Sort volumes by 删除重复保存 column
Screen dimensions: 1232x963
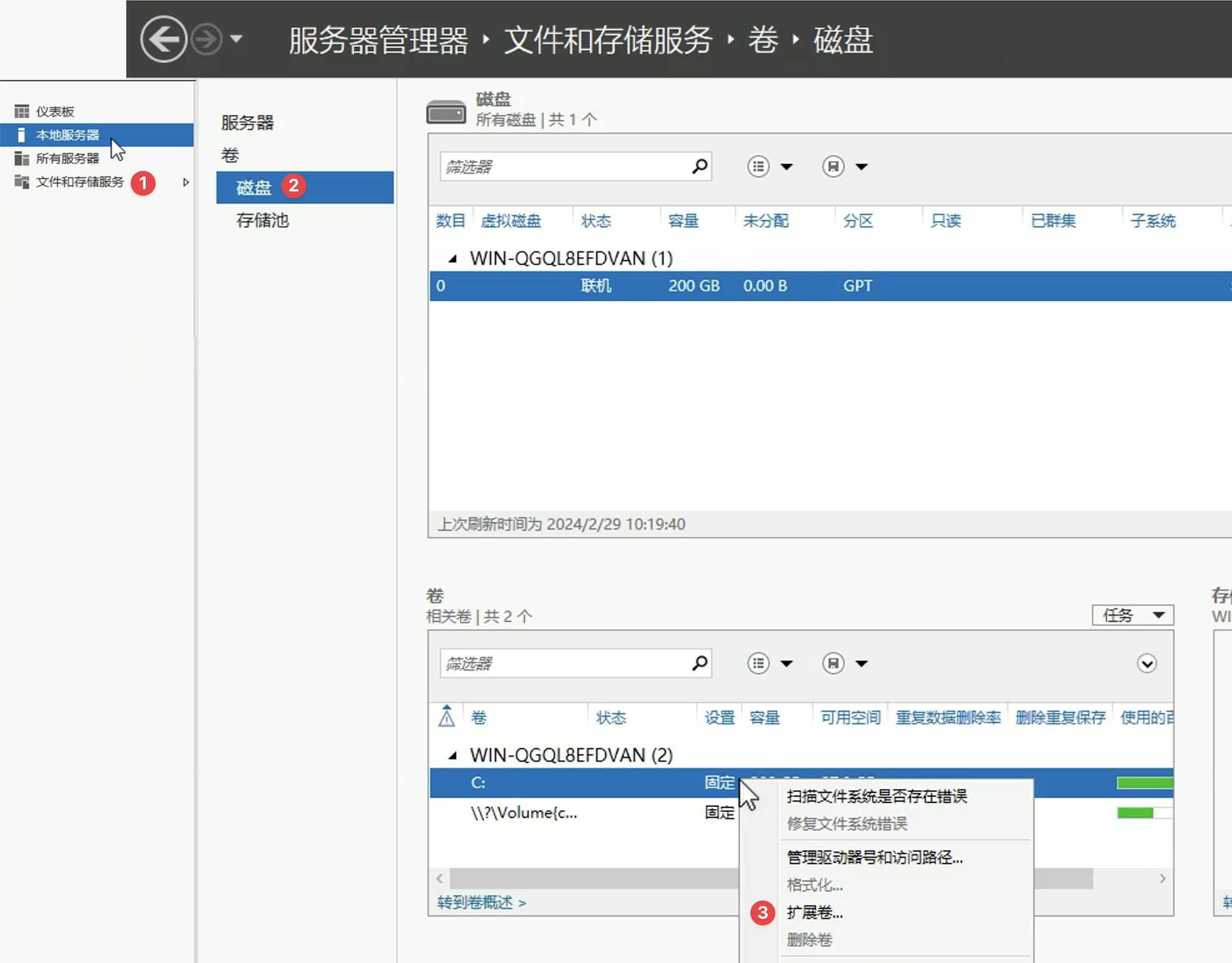coord(1060,718)
